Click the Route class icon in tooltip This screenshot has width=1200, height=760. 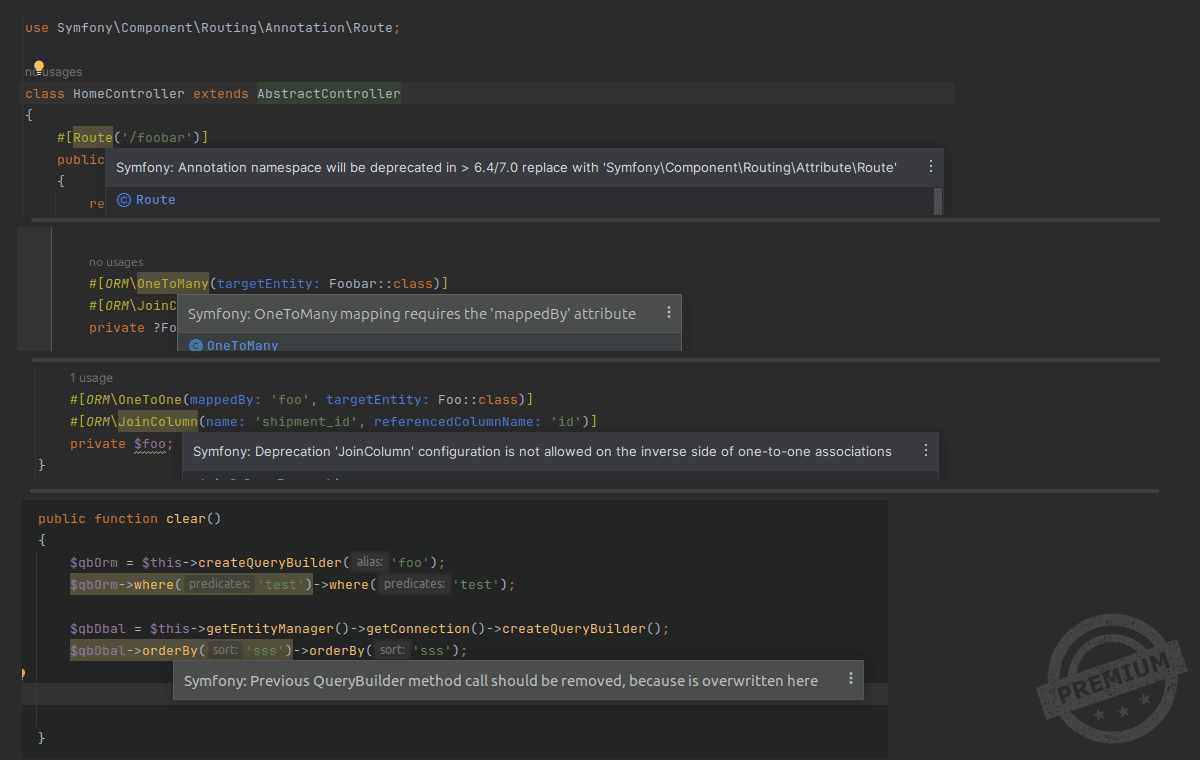[x=124, y=200]
